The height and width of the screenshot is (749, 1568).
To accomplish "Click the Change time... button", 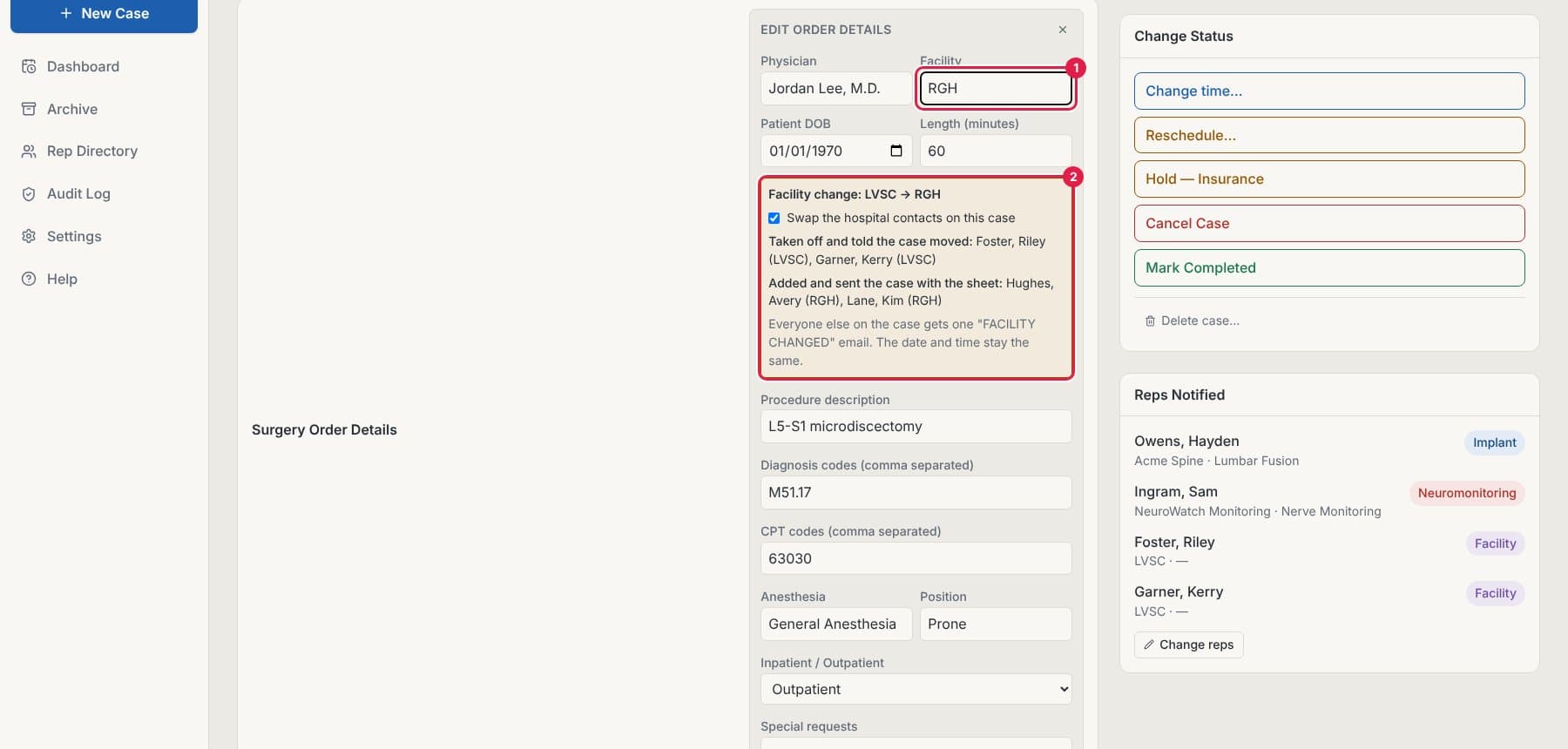I will (x=1329, y=91).
